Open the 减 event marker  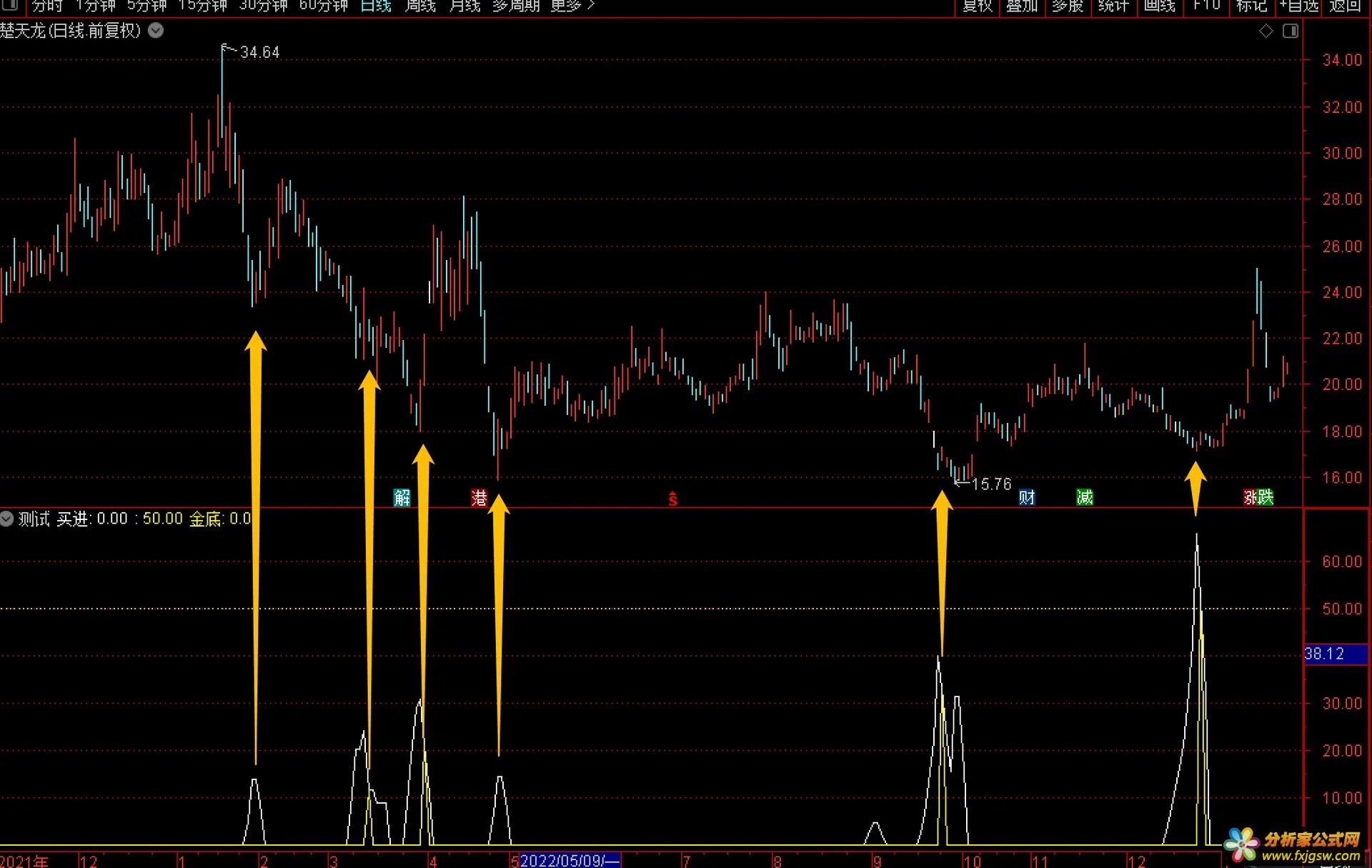[1085, 497]
